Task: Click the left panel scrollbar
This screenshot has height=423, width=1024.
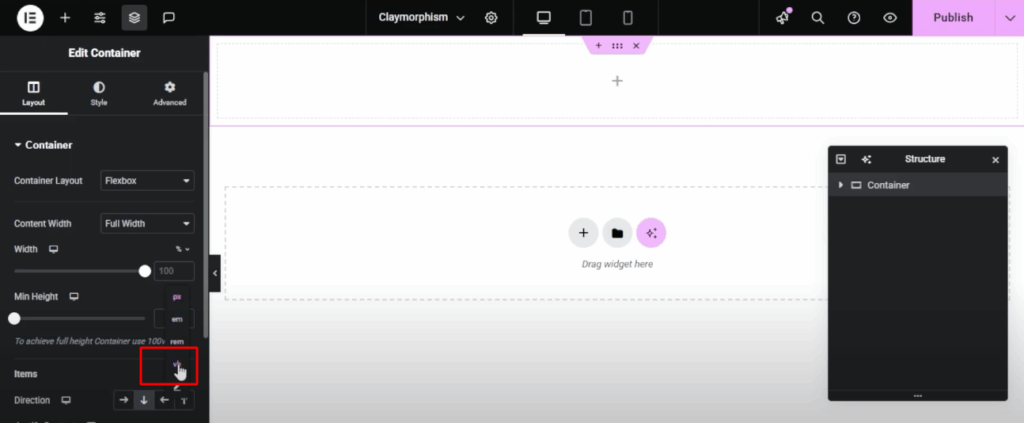Action: pyautogui.click(x=206, y=204)
